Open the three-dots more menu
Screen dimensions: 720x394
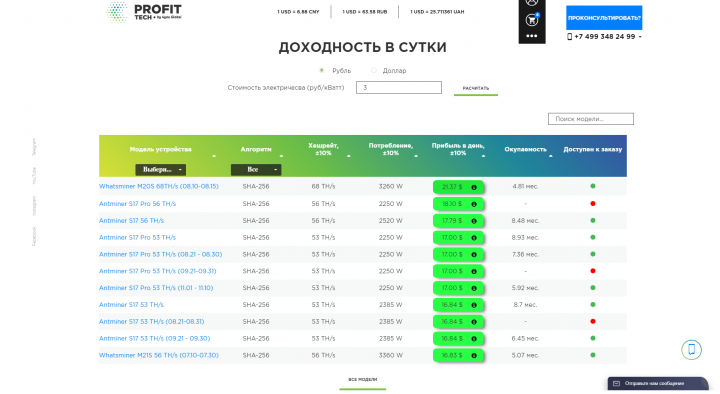pyautogui.click(x=532, y=36)
